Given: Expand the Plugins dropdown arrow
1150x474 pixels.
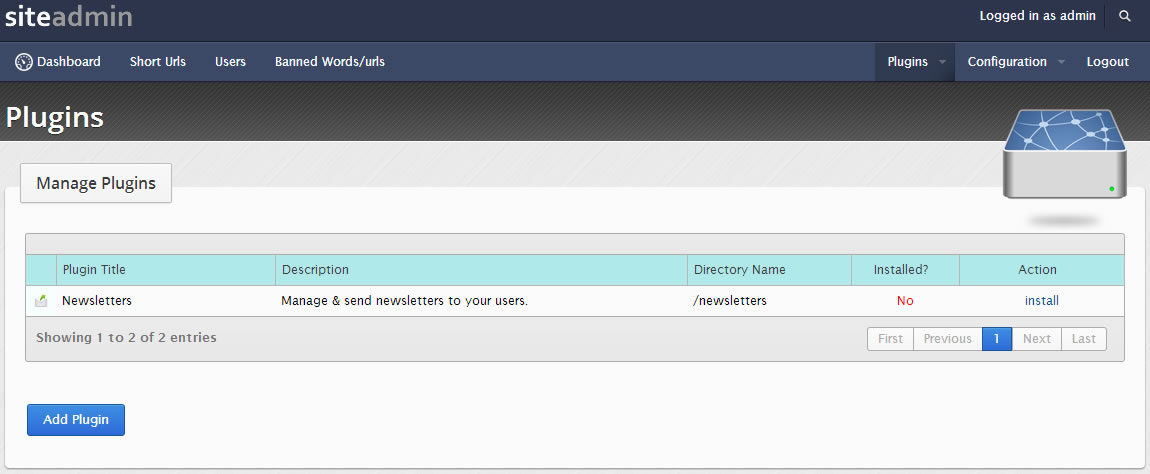Looking at the screenshot, I should [x=942, y=62].
